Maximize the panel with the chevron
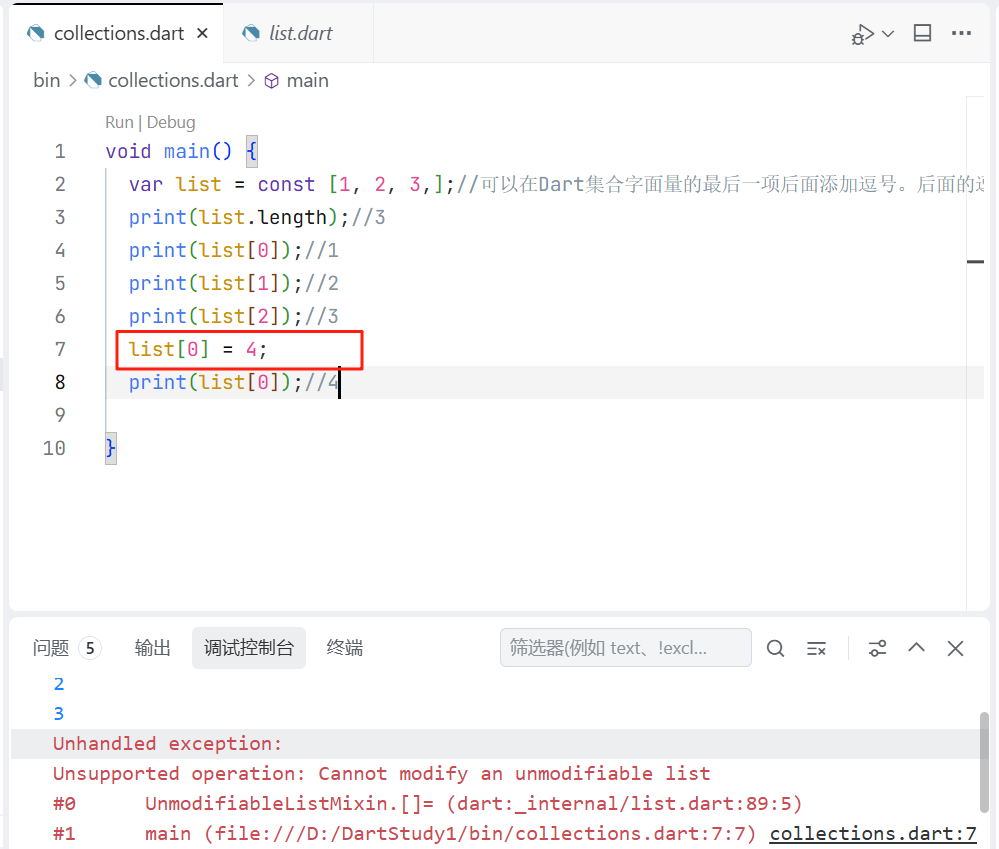Viewport: 999px width, 849px height. [916, 648]
